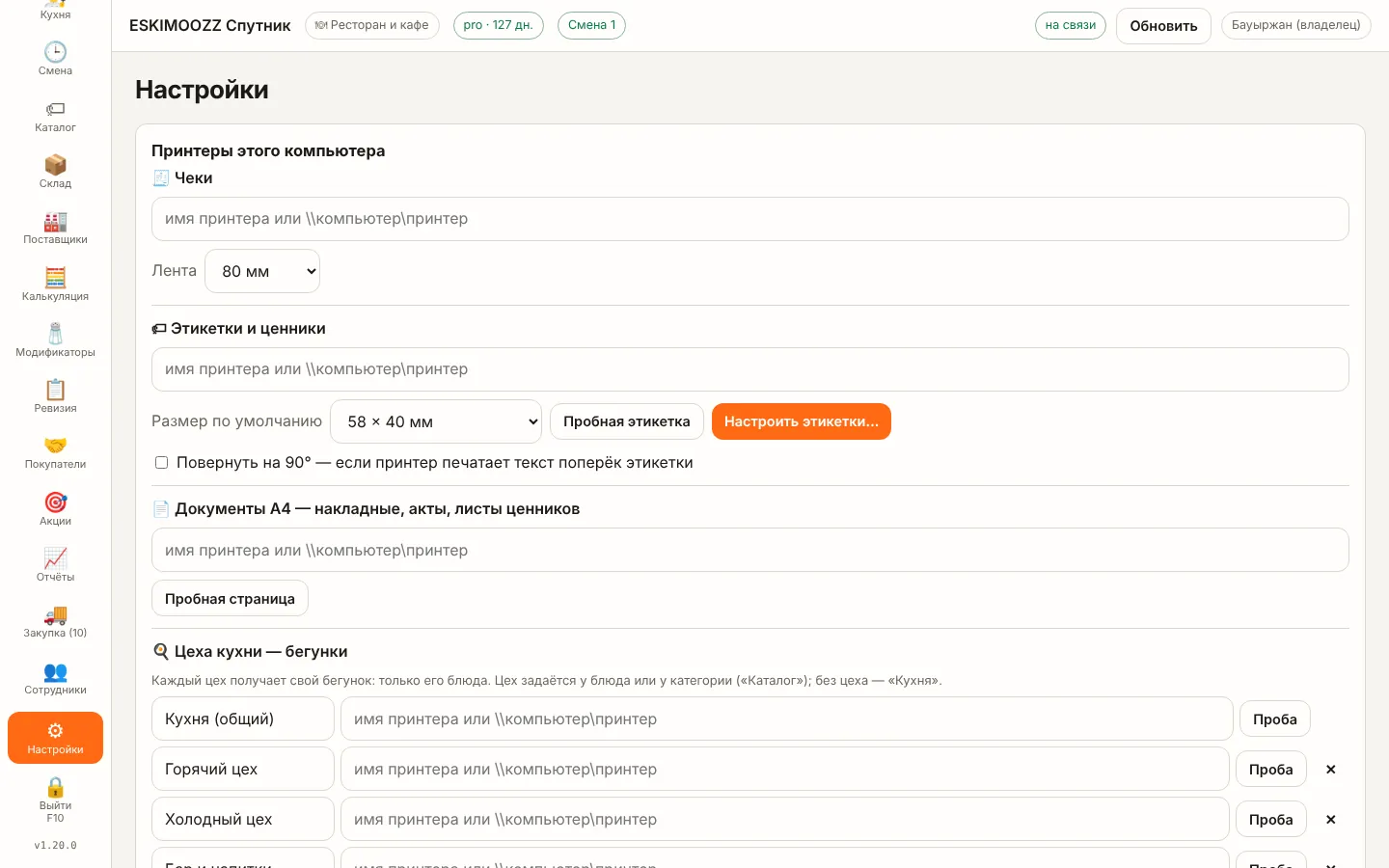
Task: Open the Сотрудники staff section
Action: click(x=55, y=678)
